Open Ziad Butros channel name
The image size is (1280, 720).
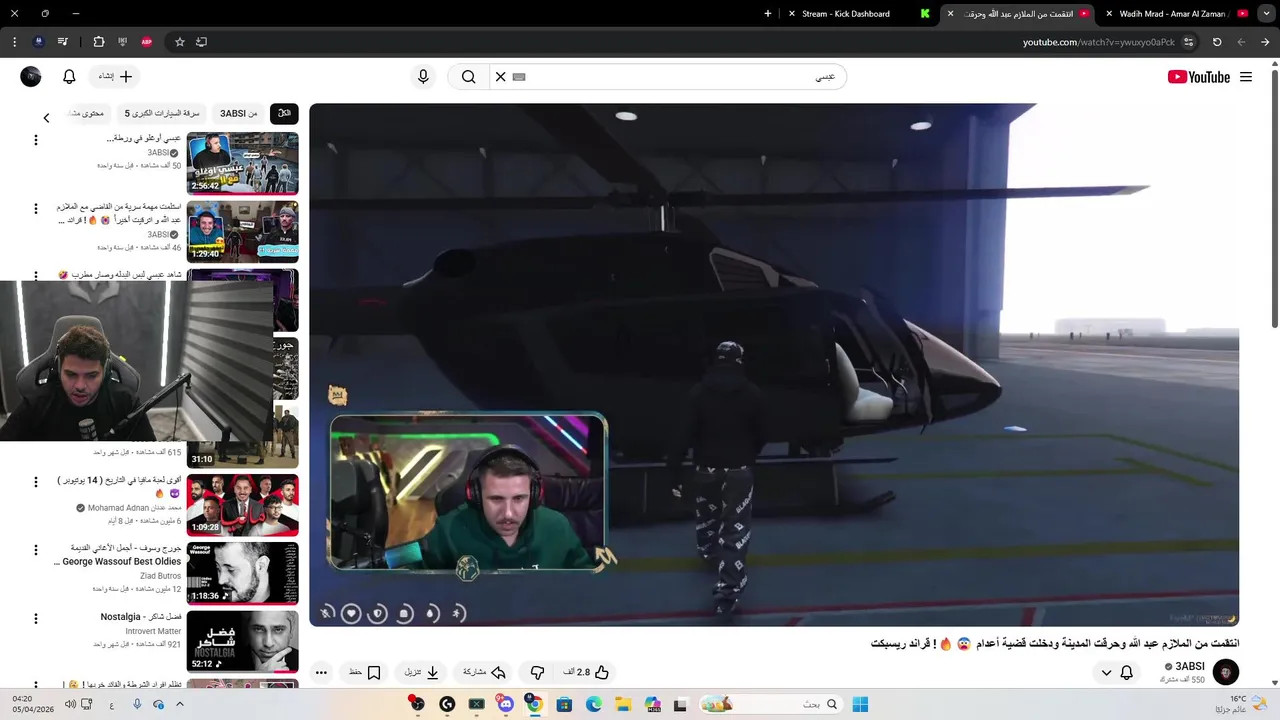tap(160, 576)
